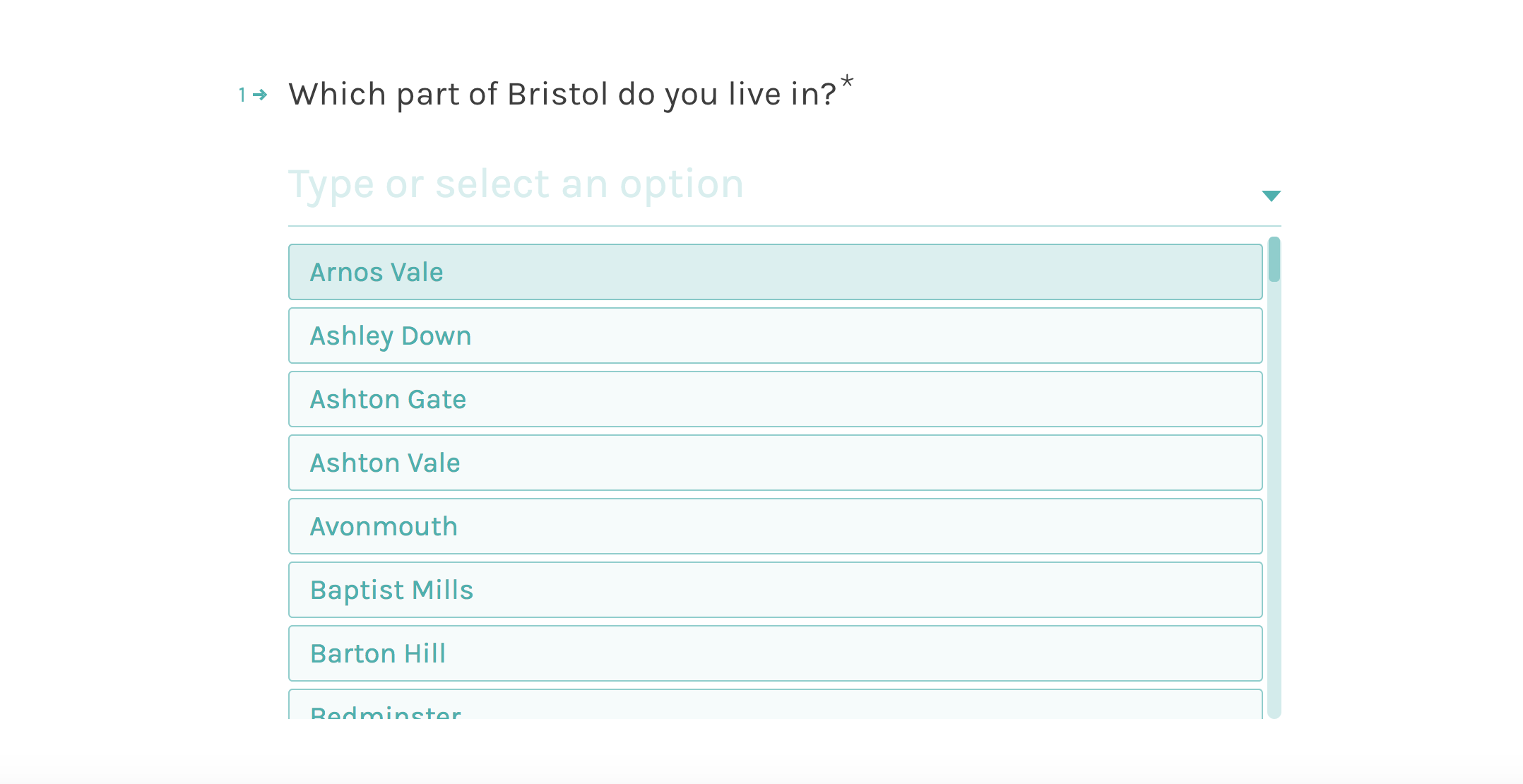Click the options list scrollbar thumb
Screen dimensions: 1523x784
1274,260
